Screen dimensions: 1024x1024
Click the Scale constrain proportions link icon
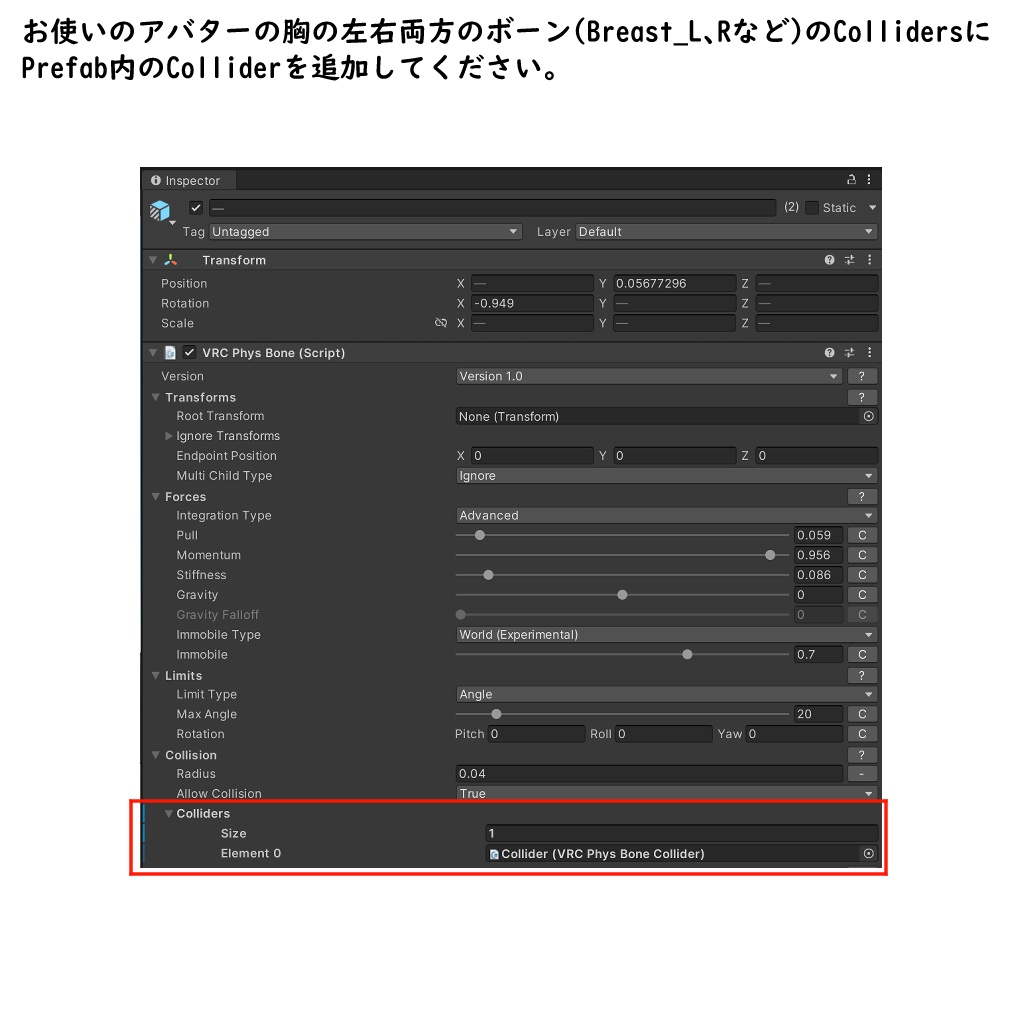pyautogui.click(x=441, y=323)
